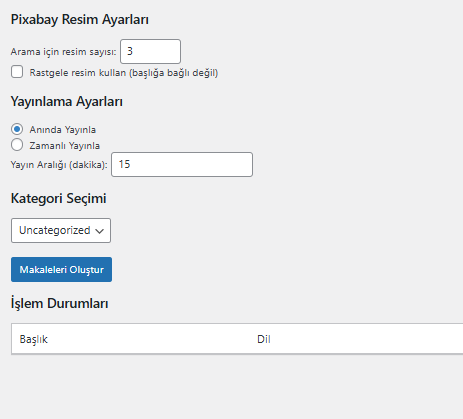Viewport: 463px width, 419px height.
Task: Click the Pixabay Resim Ayarları heading
Action: click(x=80, y=20)
